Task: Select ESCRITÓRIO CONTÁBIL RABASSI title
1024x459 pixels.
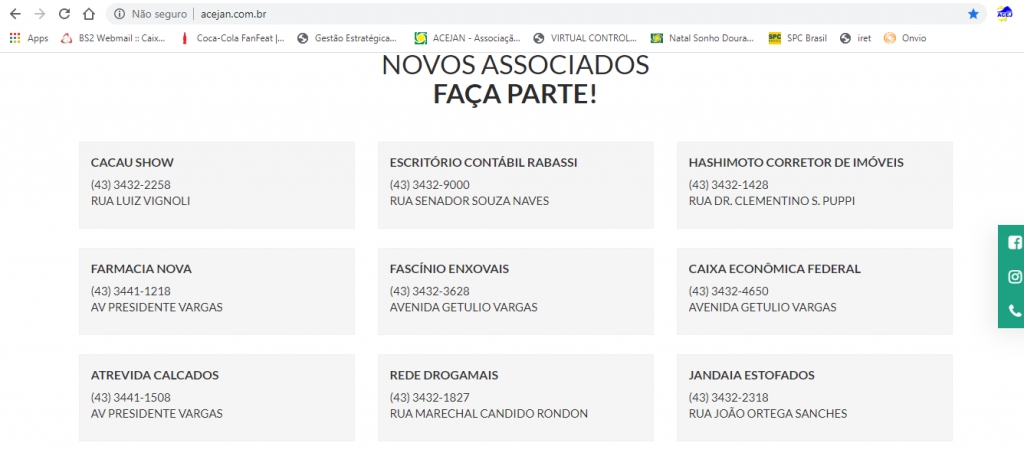Action: pyautogui.click(x=483, y=163)
